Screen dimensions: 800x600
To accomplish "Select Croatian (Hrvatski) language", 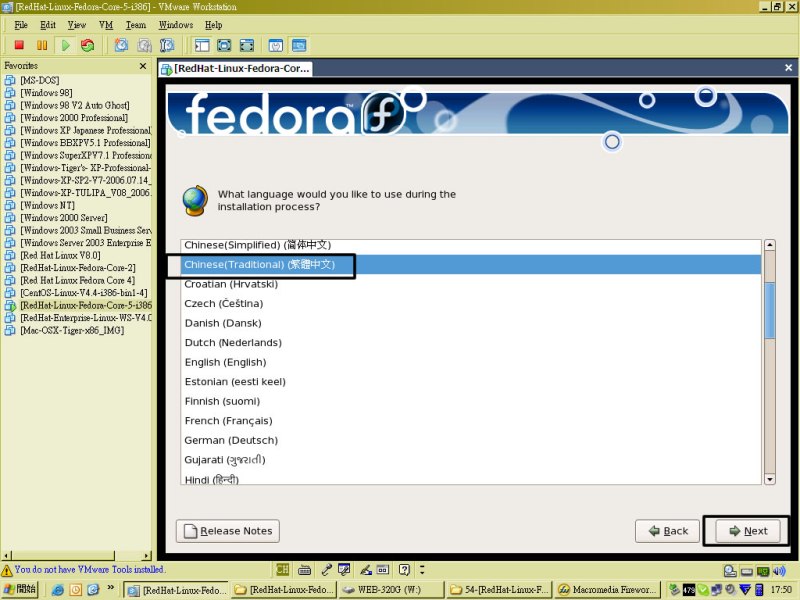I will coord(471,284).
